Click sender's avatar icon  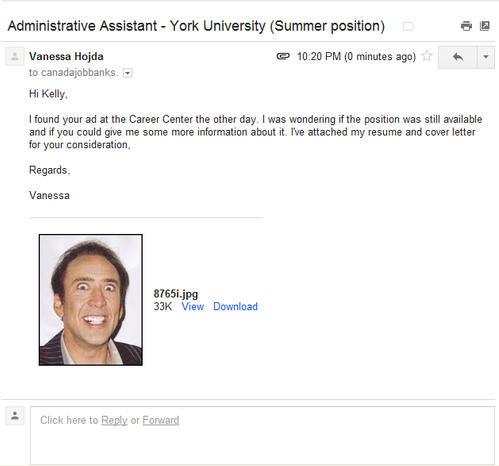pyautogui.click(x=15, y=56)
